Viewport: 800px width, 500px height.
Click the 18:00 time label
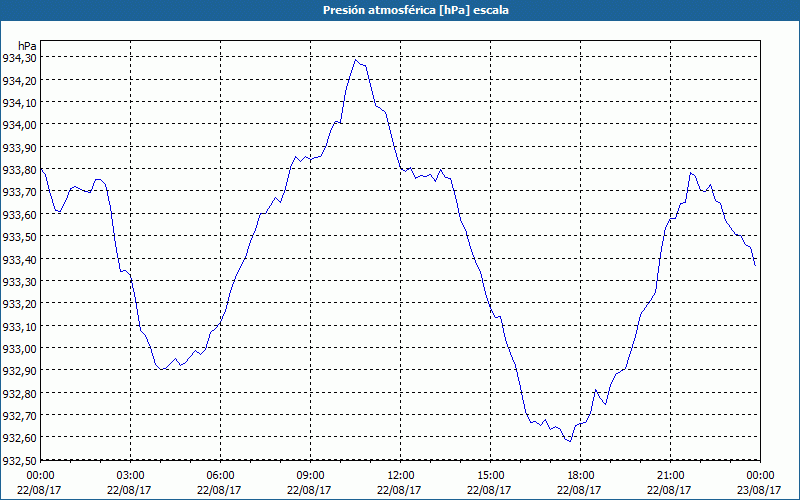[581, 476]
